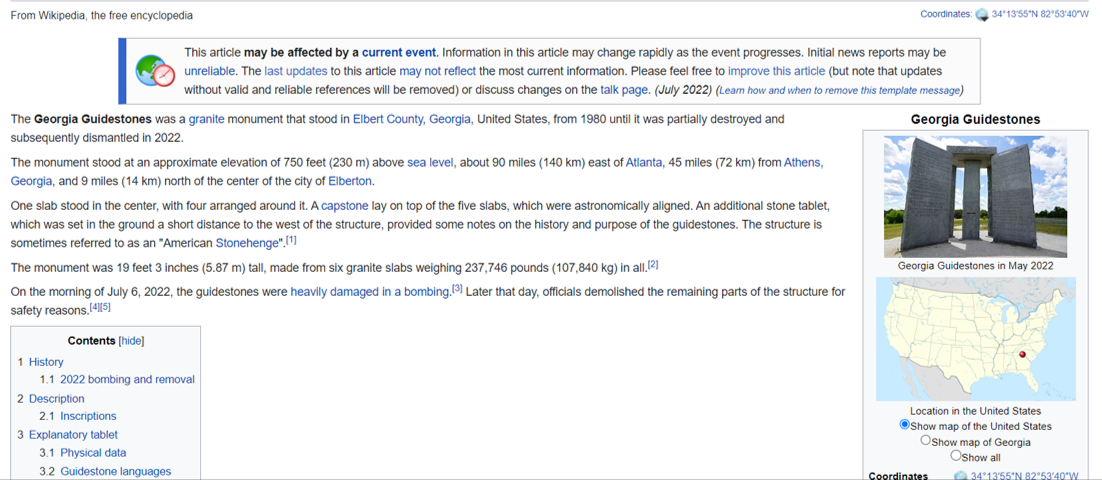1102x480 pixels.
Task: Select Show map of Georgia radio
Action: (926, 441)
